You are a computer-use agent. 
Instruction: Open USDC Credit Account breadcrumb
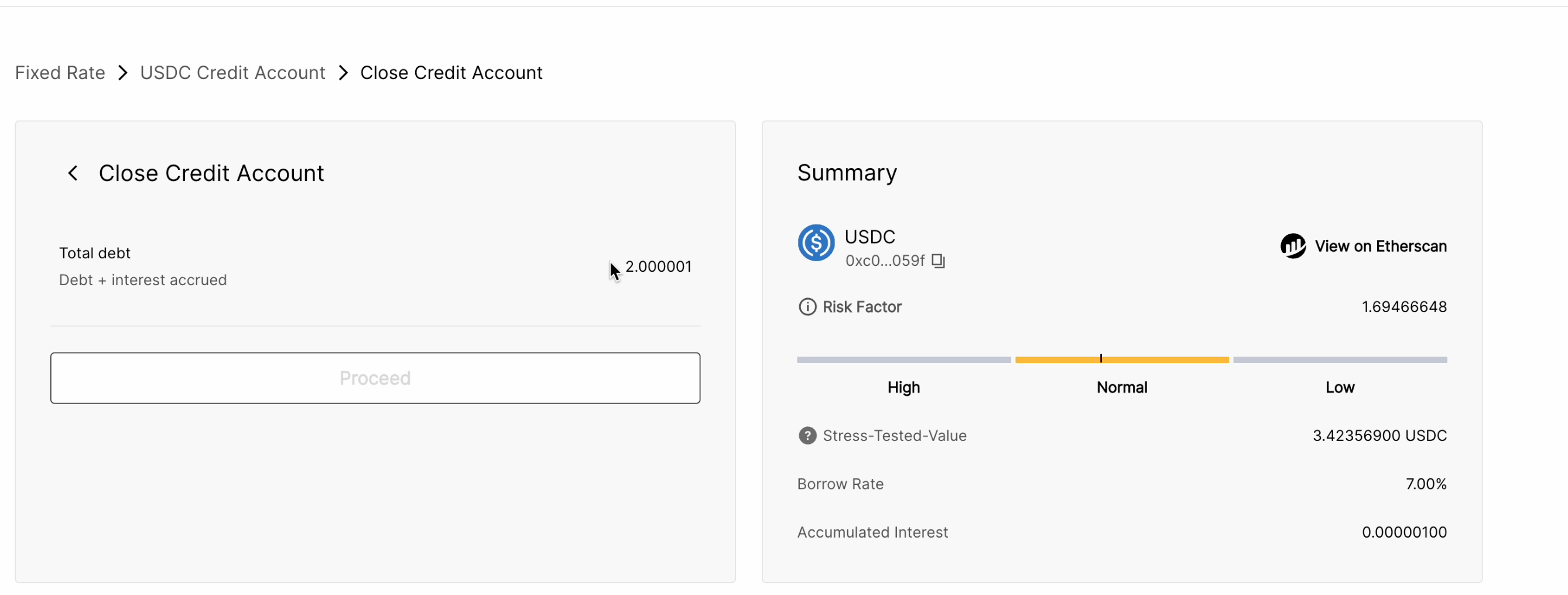click(x=232, y=73)
